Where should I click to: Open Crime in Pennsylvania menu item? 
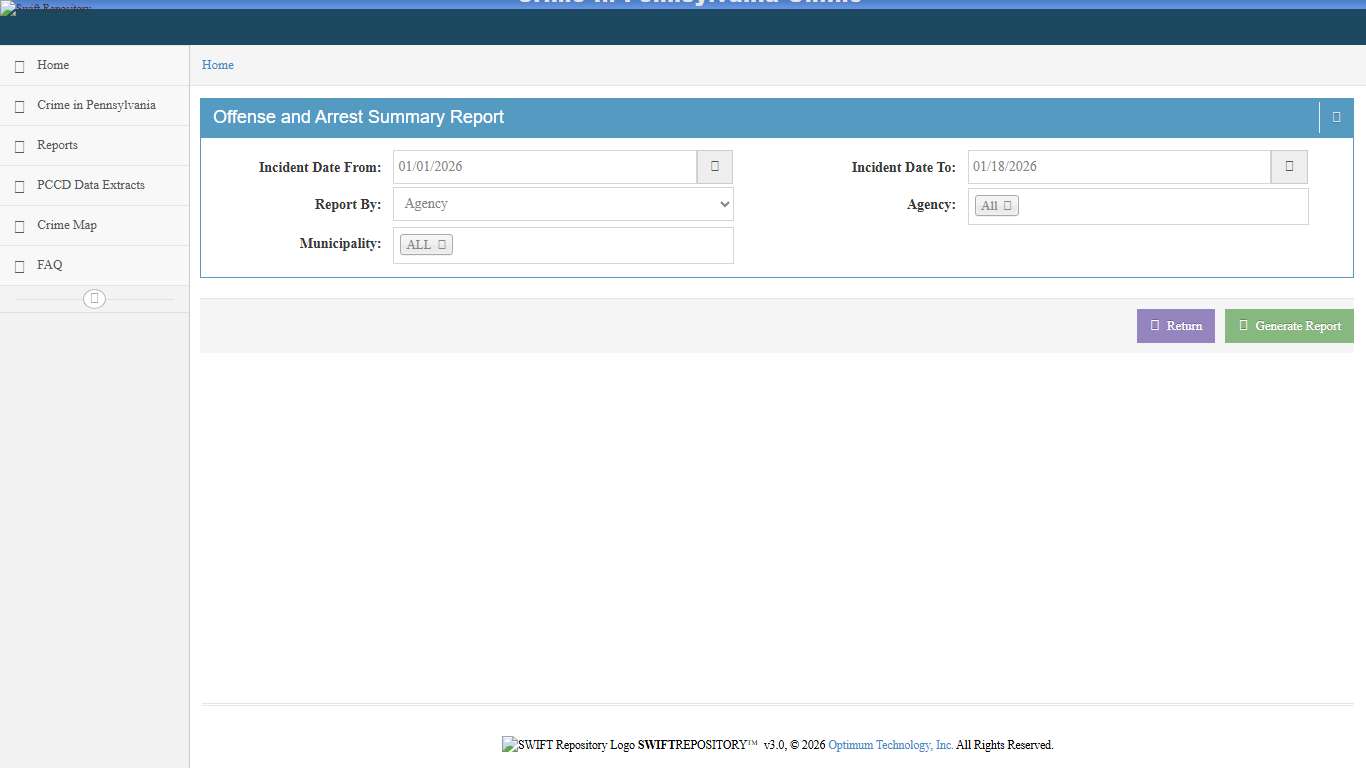96,105
